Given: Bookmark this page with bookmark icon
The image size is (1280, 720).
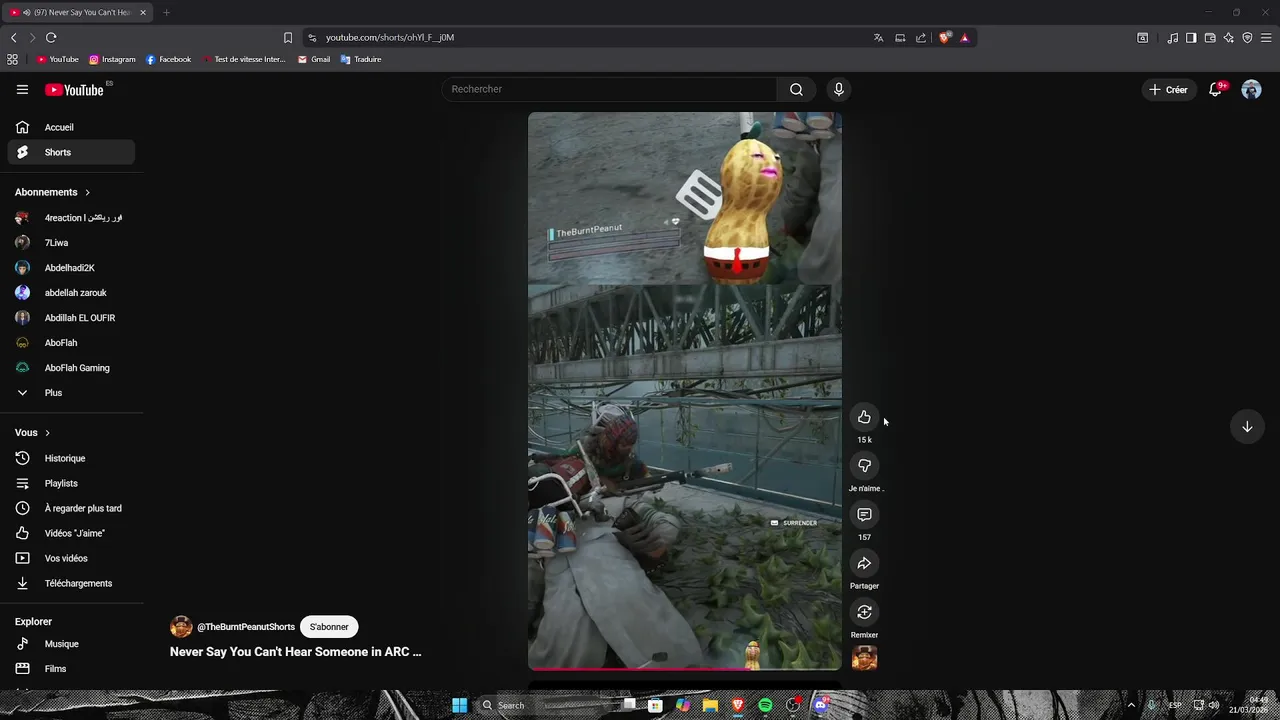Looking at the screenshot, I should point(288,37).
